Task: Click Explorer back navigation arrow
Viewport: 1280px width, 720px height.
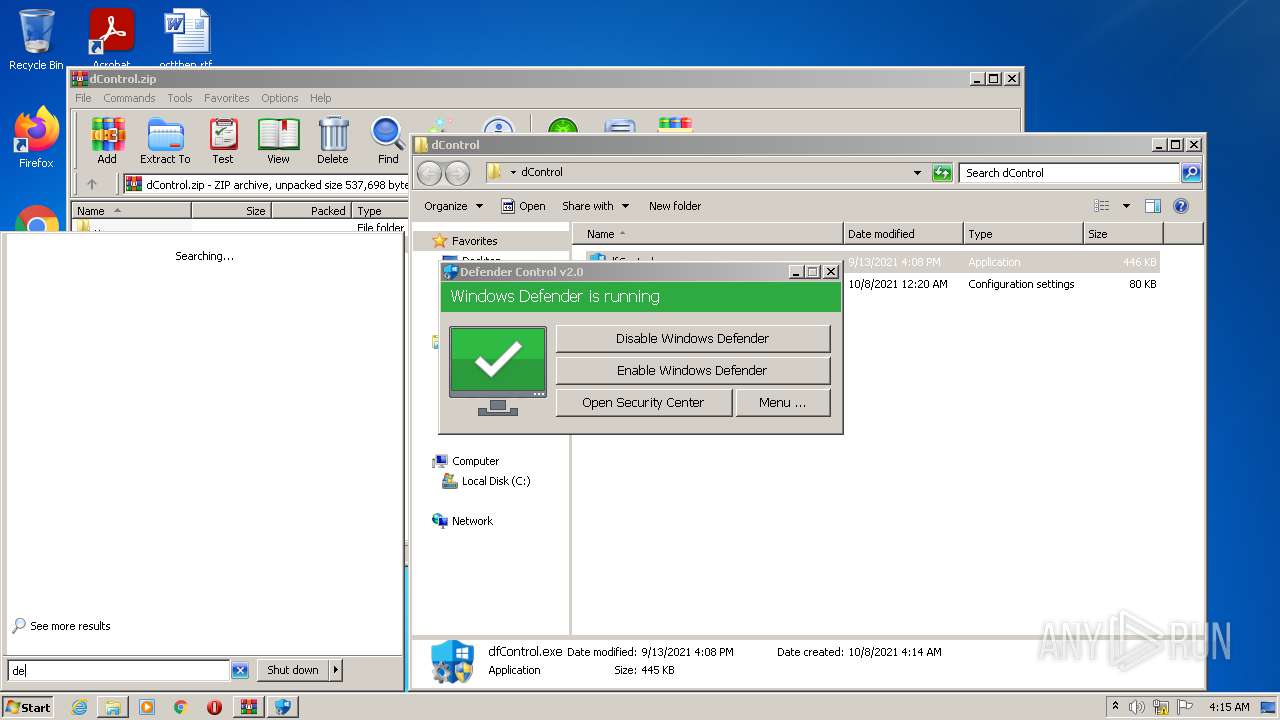Action: click(429, 173)
